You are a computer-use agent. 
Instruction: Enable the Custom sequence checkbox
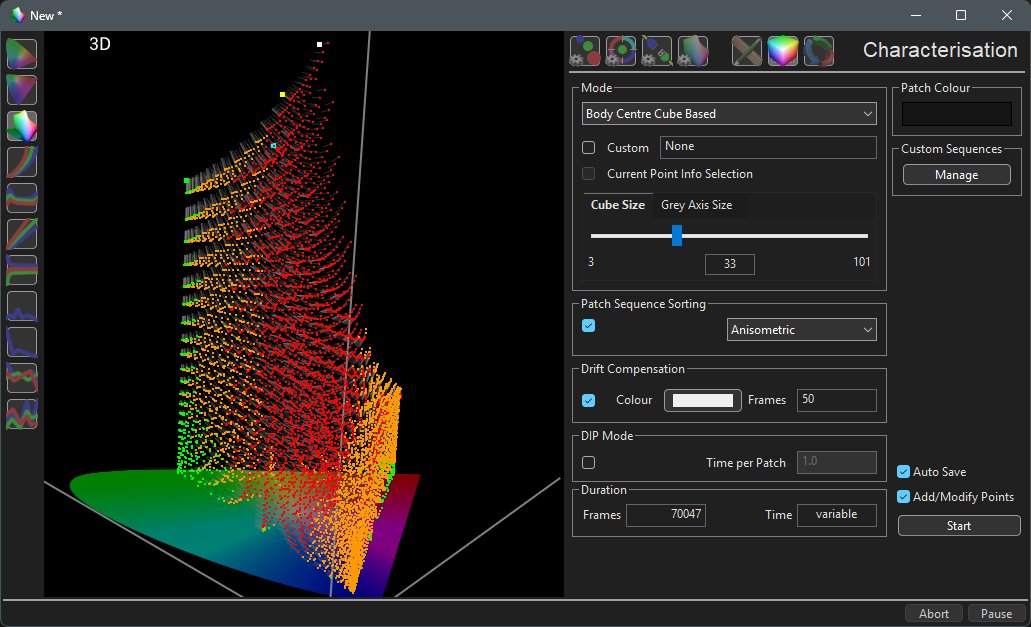(588, 148)
